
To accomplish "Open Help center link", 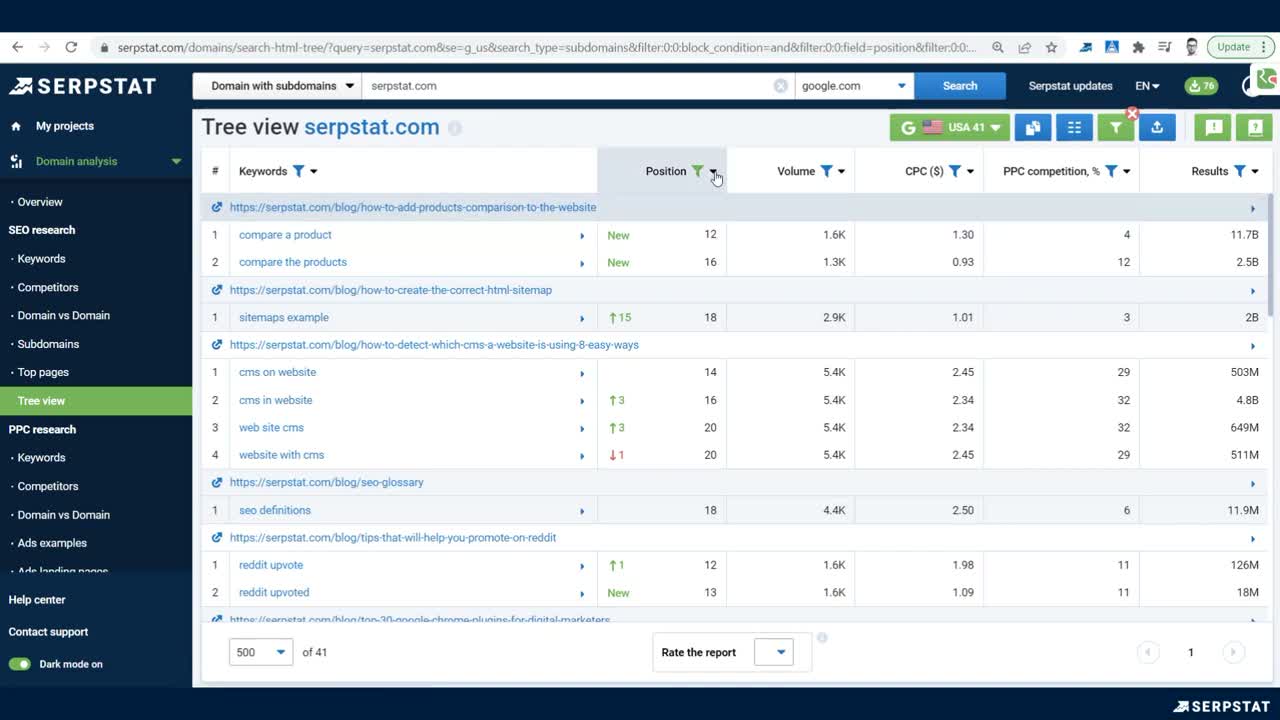I will 37,600.
